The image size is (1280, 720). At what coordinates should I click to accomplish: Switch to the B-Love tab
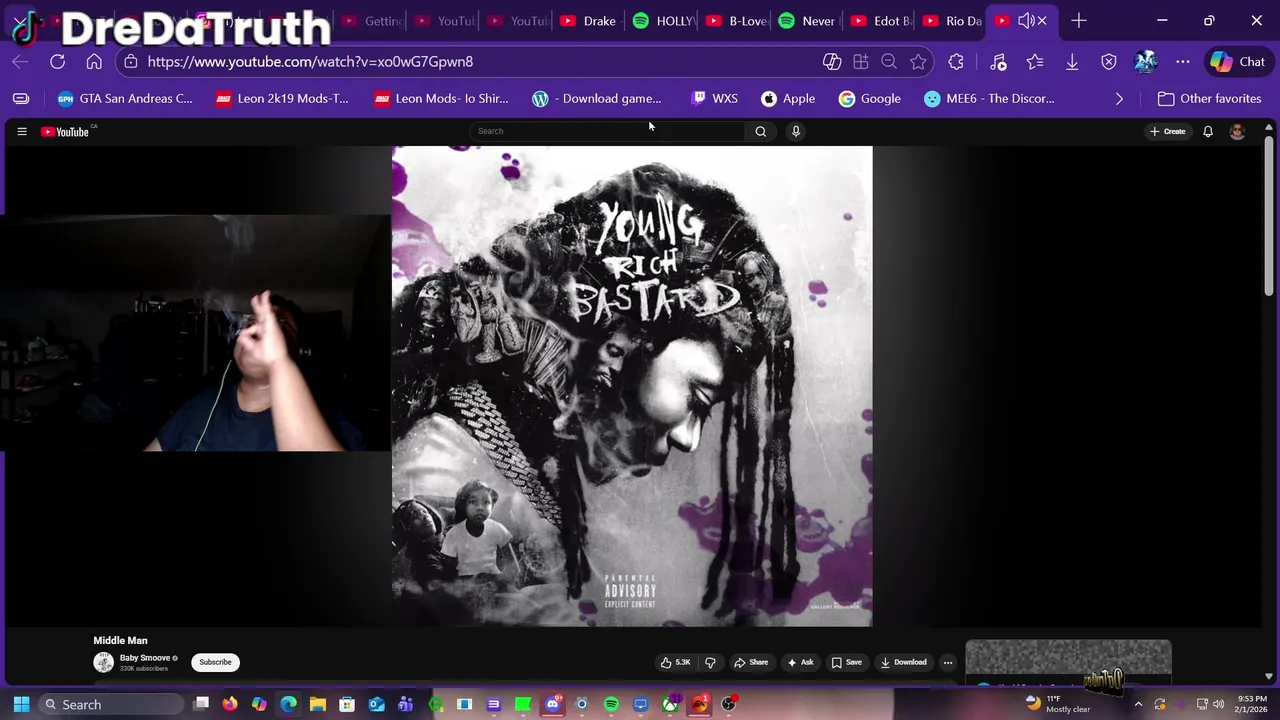(x=737, y=21)
